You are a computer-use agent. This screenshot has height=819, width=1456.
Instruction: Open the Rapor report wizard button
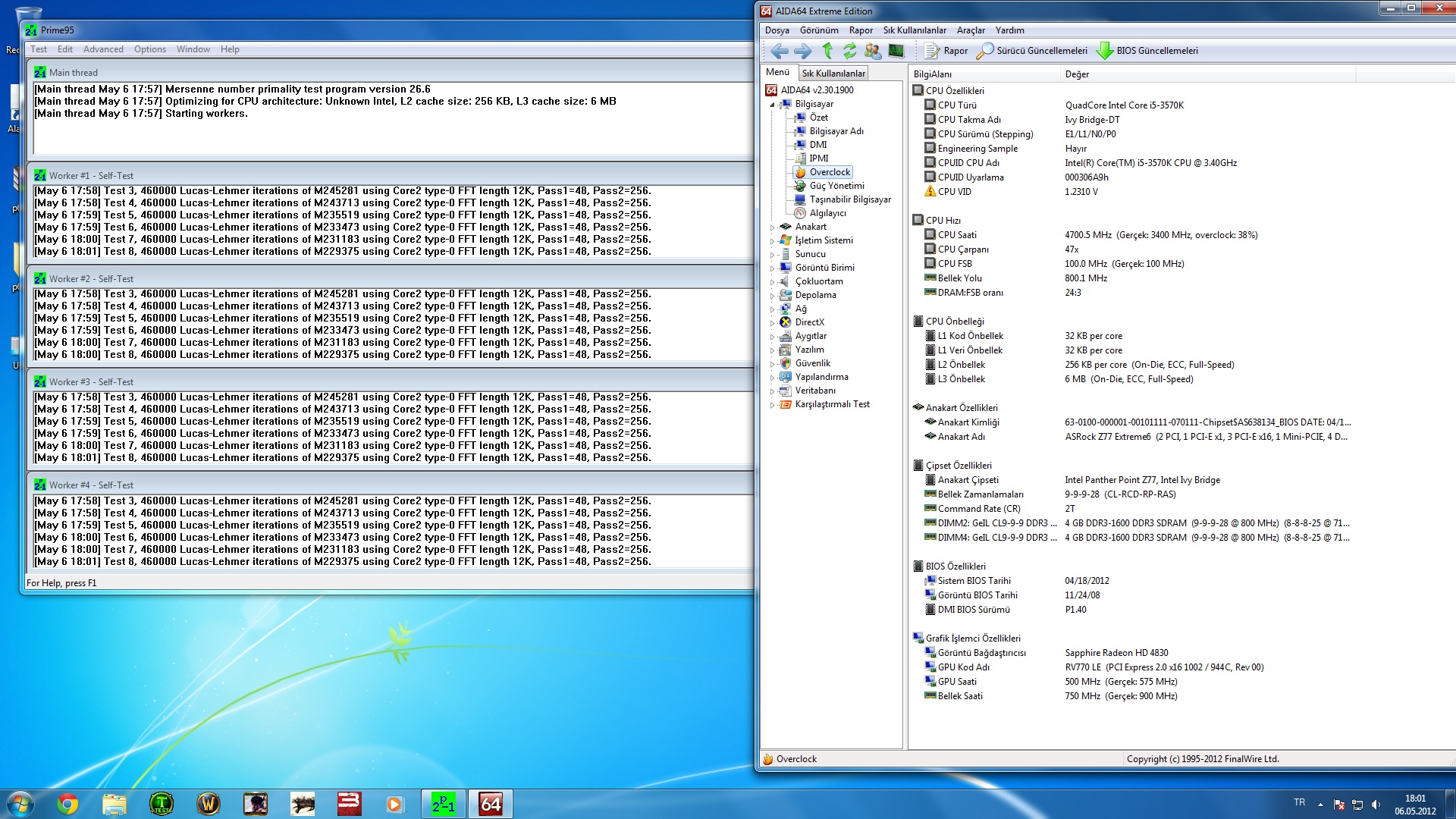(x=946, y=51)
